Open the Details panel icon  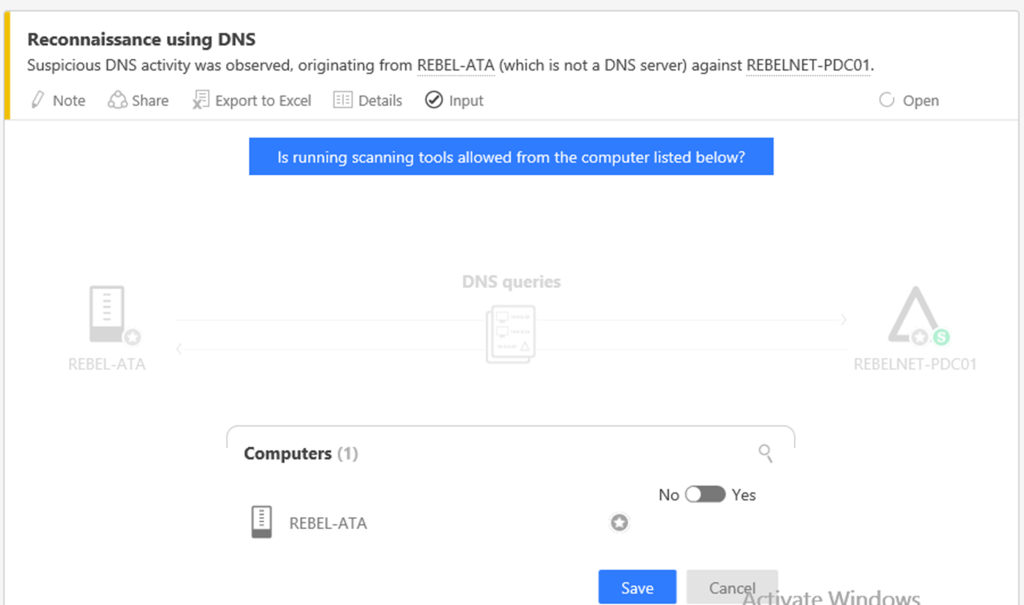[343, 100]
